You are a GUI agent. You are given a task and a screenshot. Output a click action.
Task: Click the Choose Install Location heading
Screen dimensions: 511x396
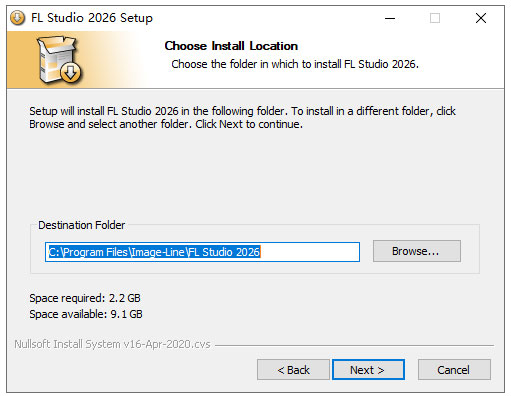click(231, 46)
